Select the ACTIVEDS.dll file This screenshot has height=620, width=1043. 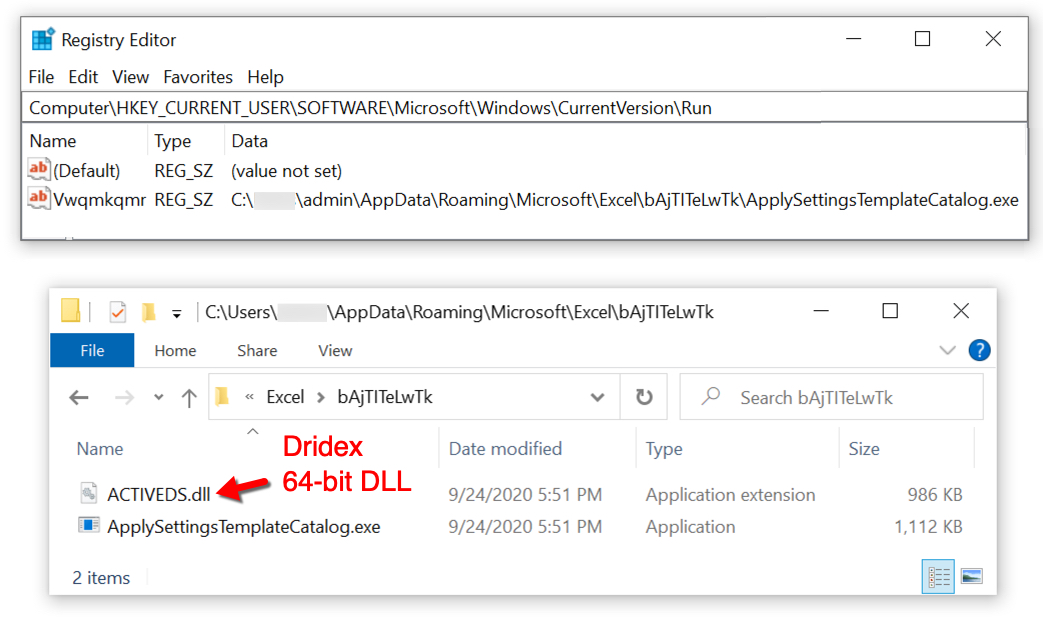click(159, 494)
